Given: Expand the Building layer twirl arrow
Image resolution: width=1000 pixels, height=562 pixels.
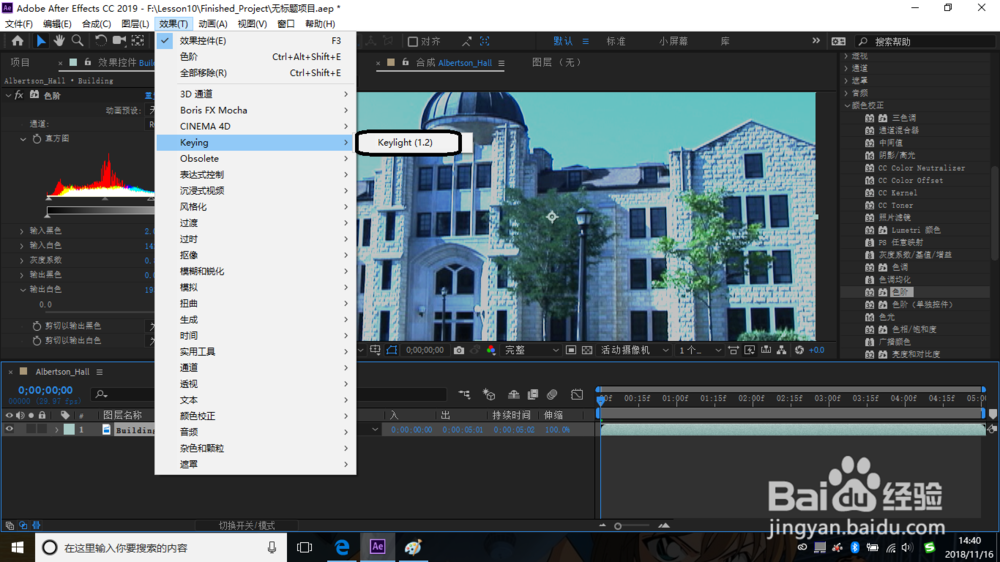Looking at the screenshot, I should click(x=57, y=430).
